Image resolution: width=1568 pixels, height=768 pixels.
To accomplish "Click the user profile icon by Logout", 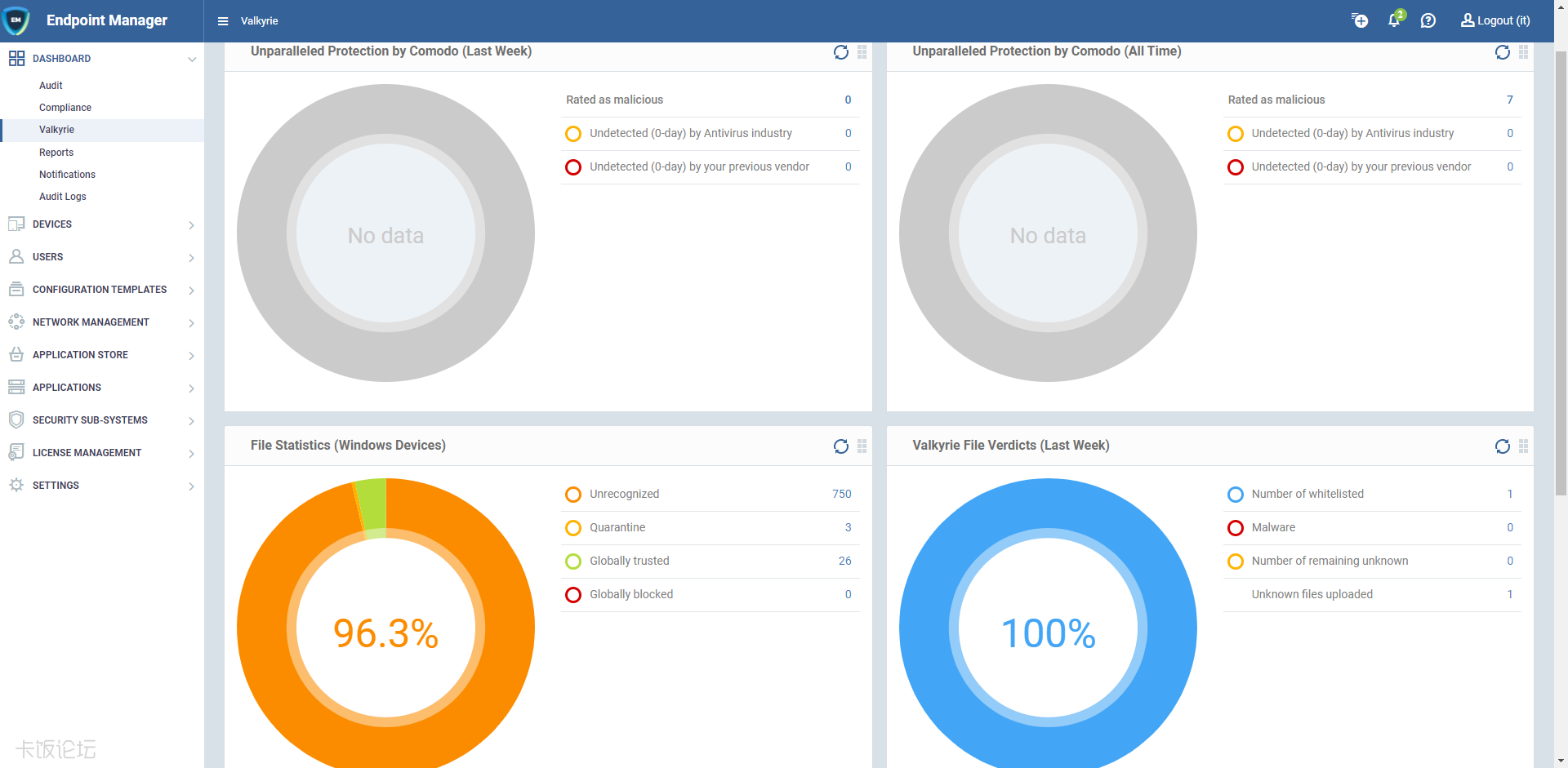I will click(x=1468, y=20).
